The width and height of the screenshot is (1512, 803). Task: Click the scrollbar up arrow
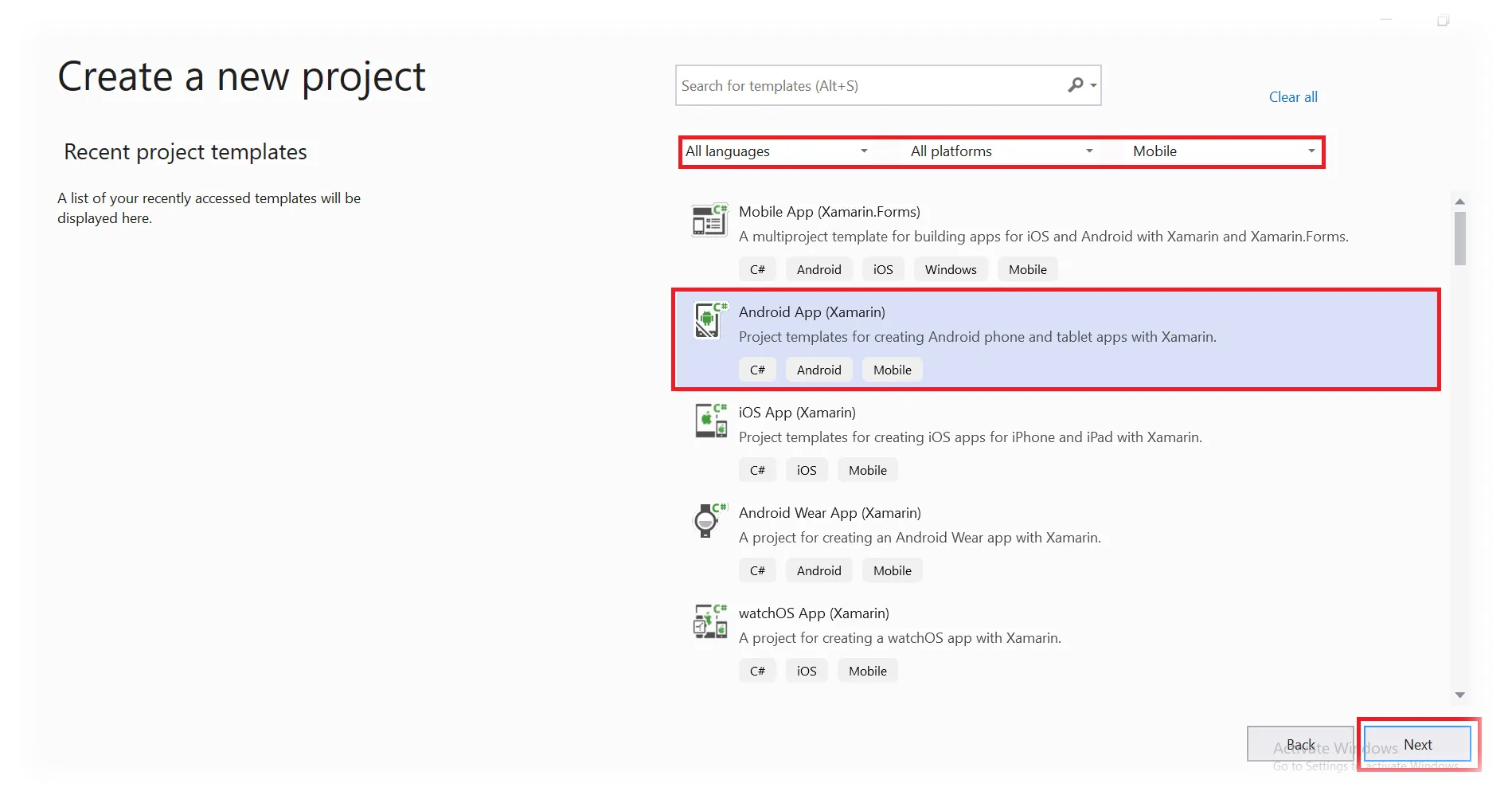coord(1459,202)
